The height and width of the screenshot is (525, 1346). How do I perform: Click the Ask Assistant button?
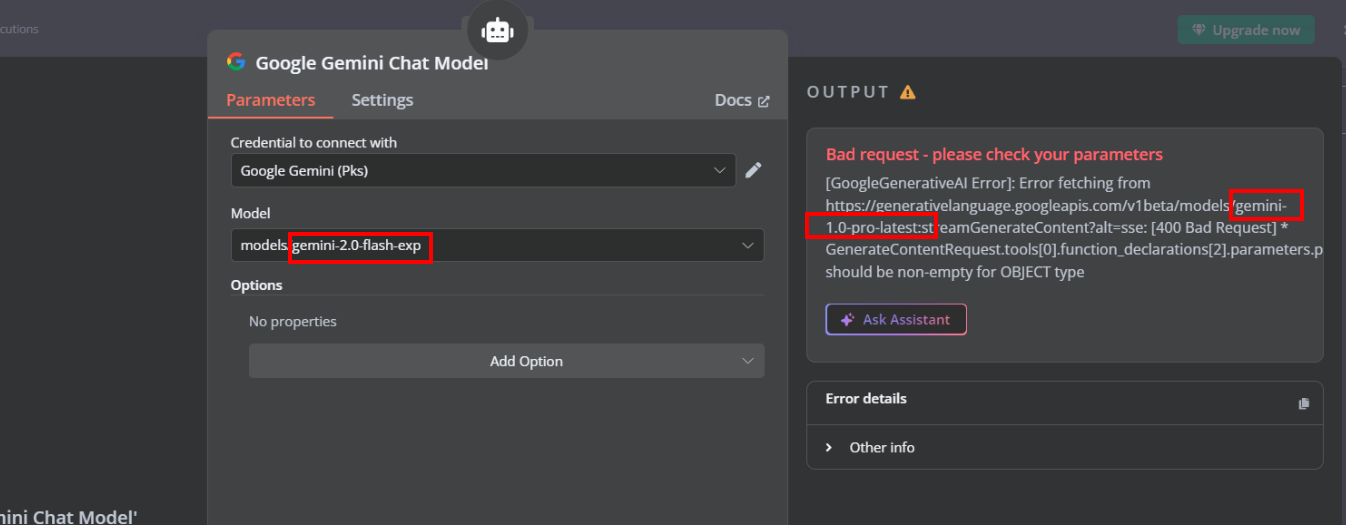pos(896,320)
